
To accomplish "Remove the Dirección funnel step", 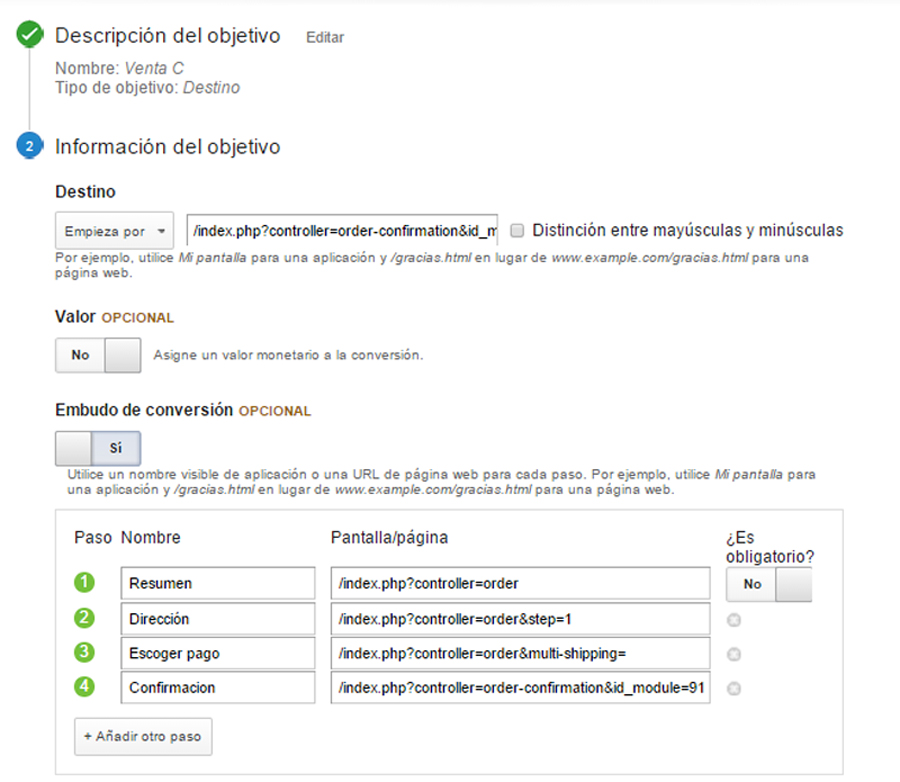I will (x=734, y=620).
